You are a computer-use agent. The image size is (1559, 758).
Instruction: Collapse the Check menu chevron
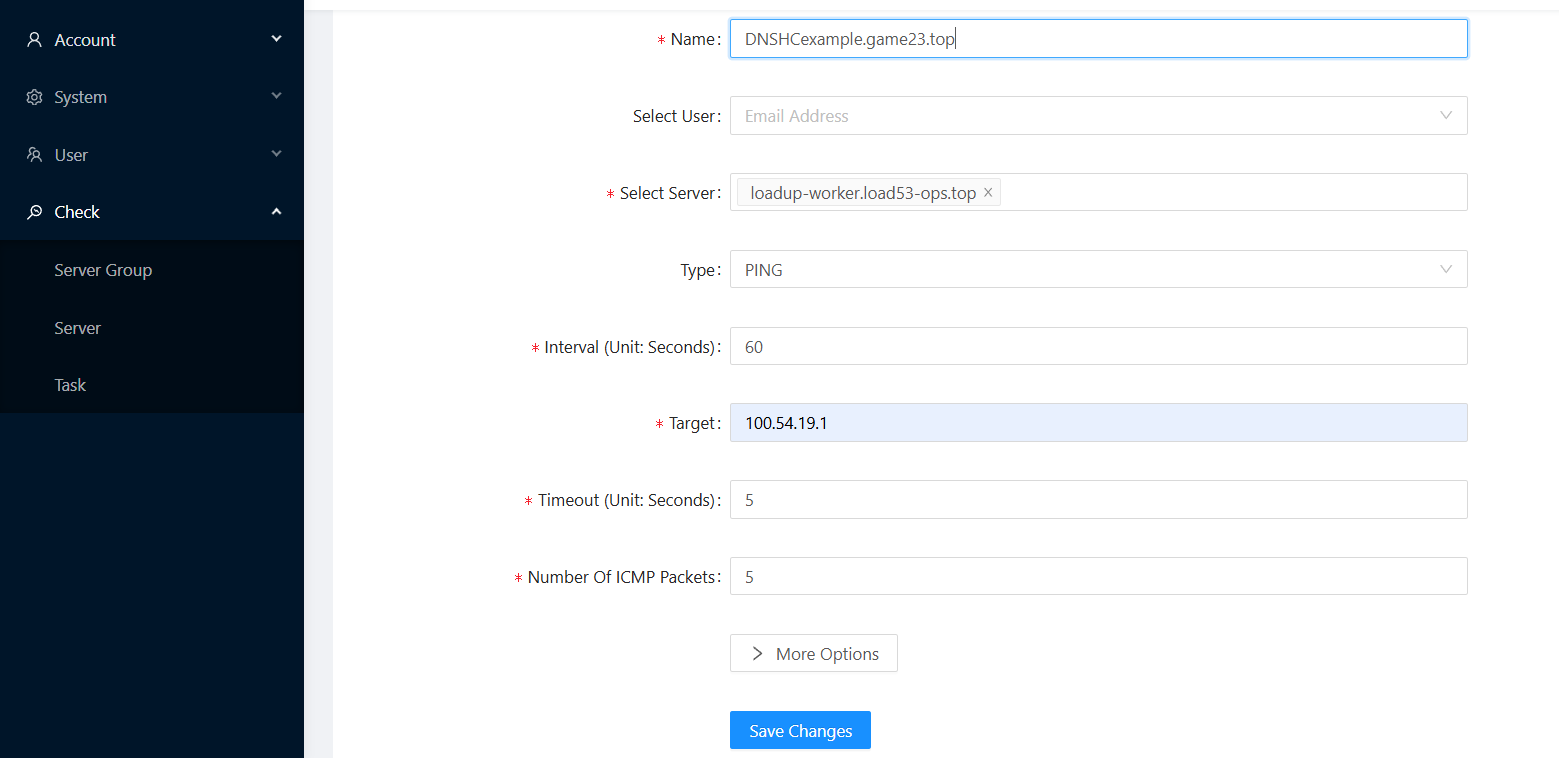coord(277,211)
